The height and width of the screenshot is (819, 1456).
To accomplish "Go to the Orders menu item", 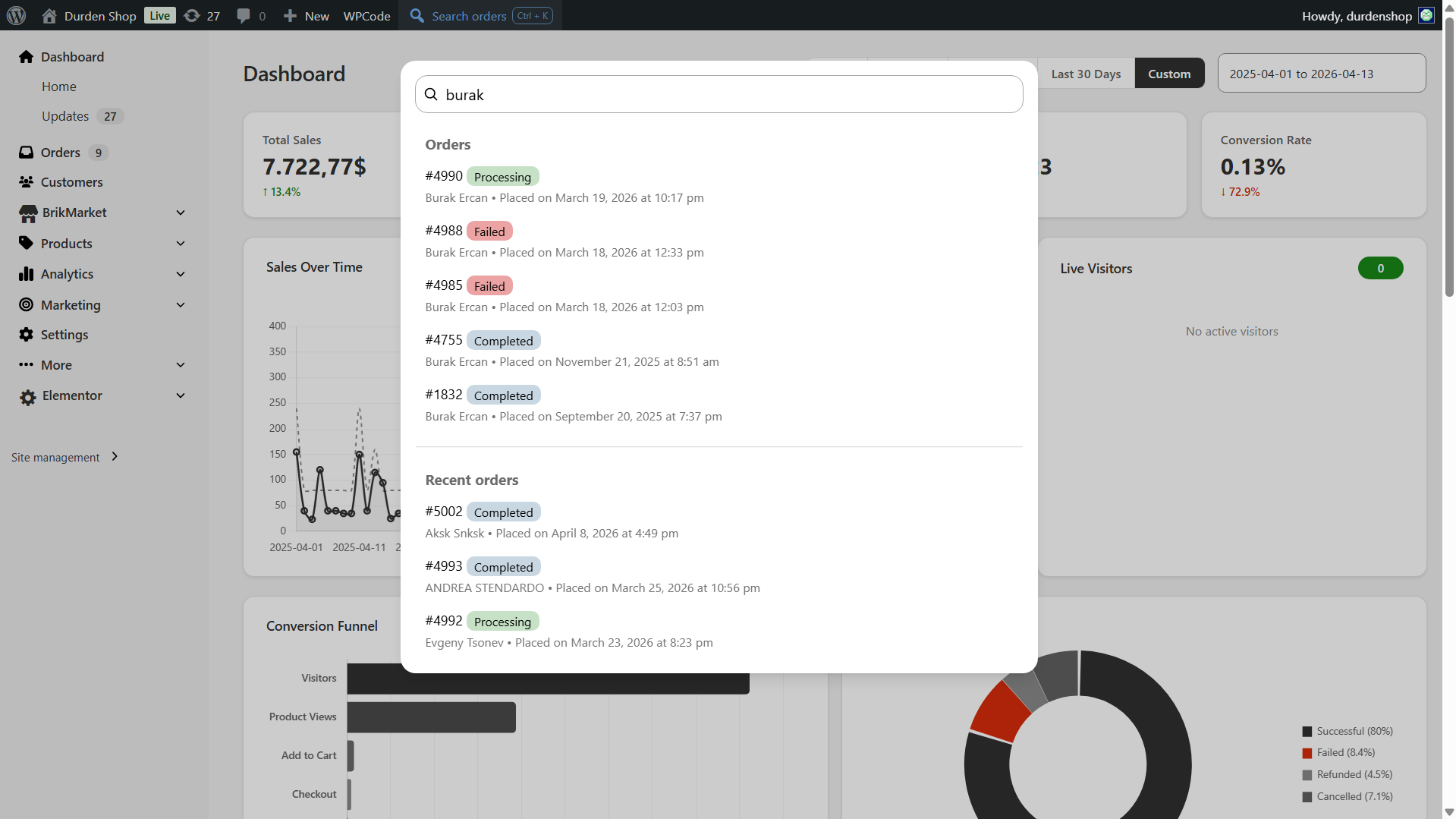I will (x=61, y=153).
